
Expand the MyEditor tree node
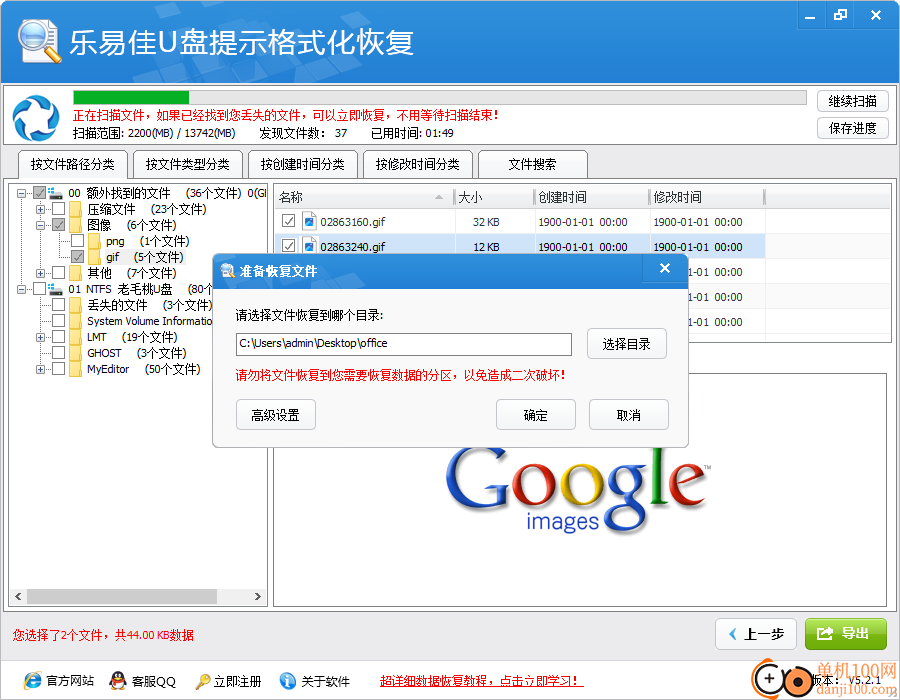coord(40,370)
